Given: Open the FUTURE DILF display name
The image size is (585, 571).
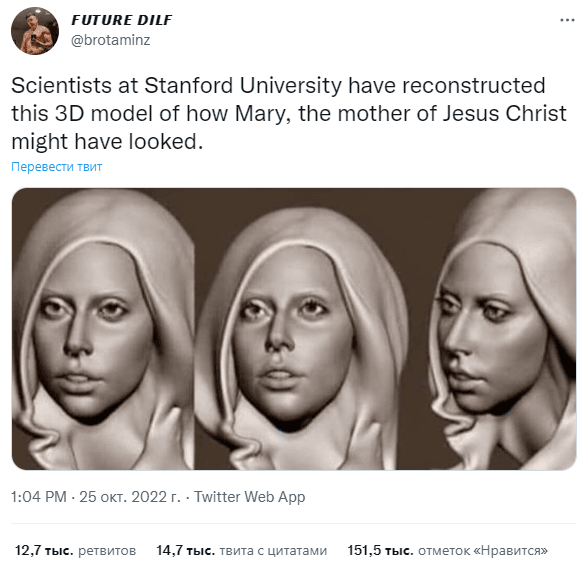Looking at the screenshot, I should 122,20.
